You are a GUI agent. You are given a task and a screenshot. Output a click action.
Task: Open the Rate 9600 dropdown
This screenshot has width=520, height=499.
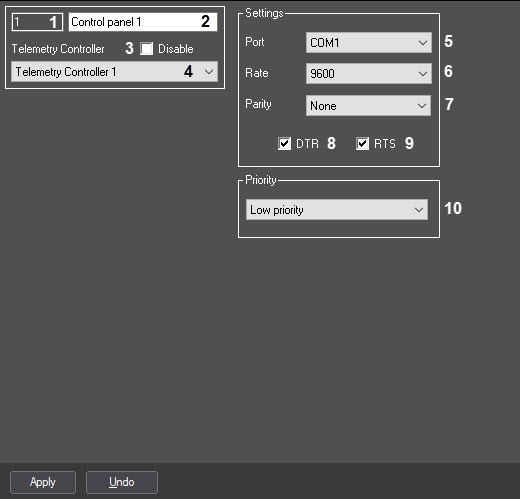pyautogui.click(x=369, y=73)
